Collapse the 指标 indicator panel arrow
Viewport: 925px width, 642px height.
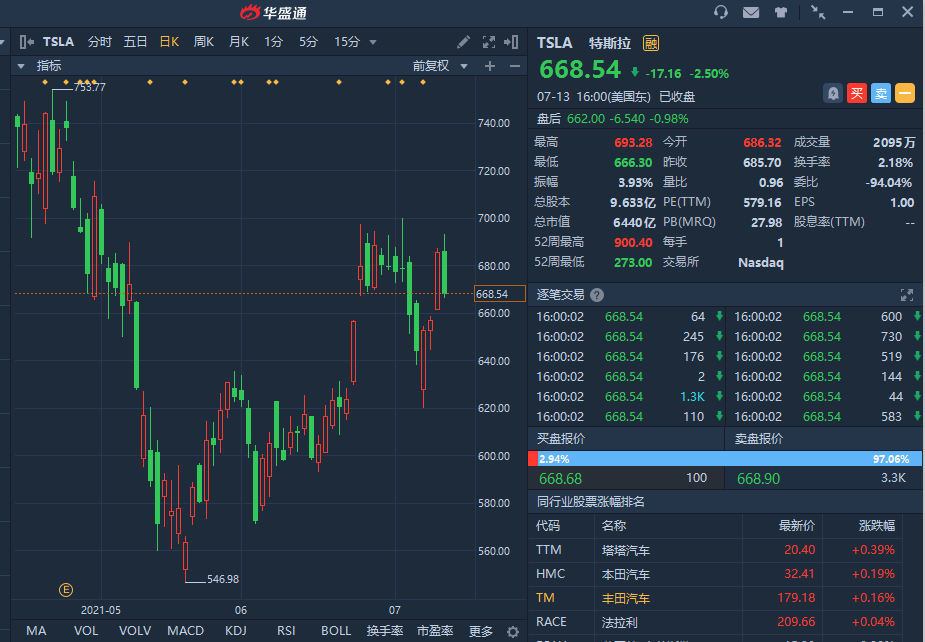pos(20,66)
